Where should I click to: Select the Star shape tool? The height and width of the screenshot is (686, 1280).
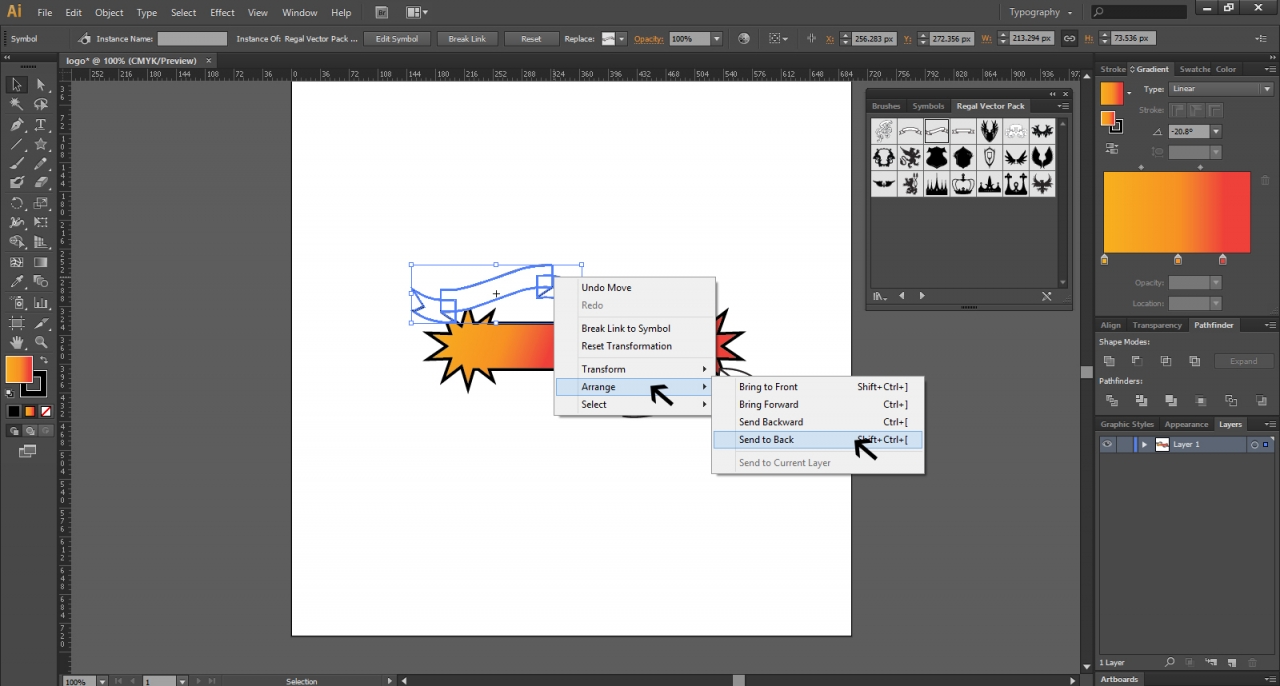click(41, 144)
